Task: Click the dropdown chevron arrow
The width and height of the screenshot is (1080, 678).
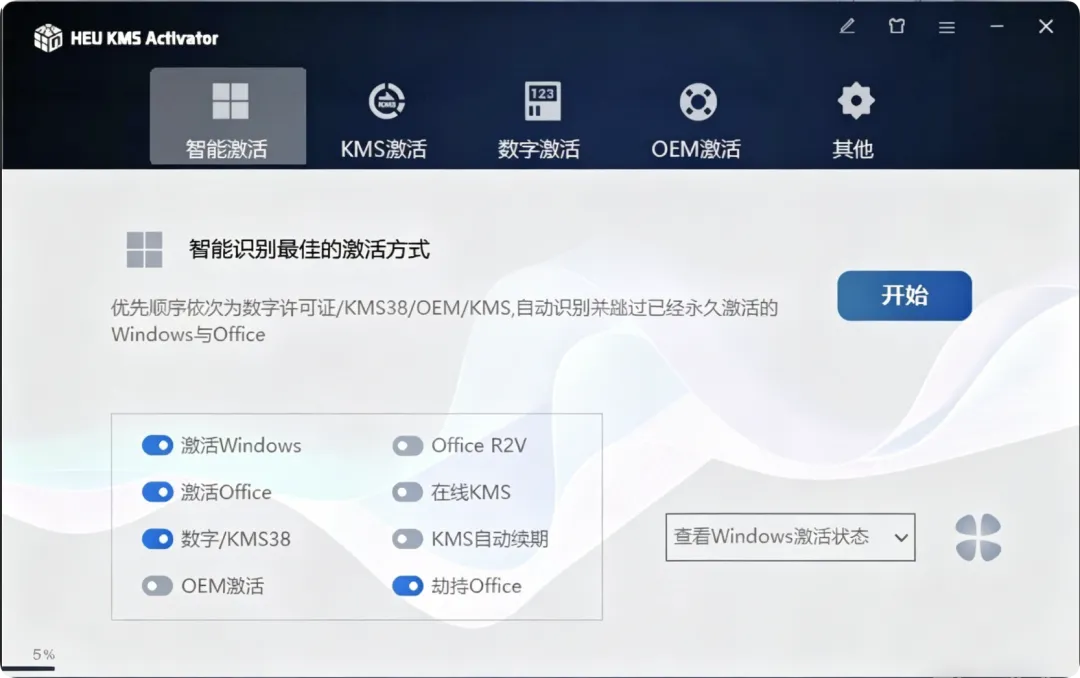Action: (901, 537)
